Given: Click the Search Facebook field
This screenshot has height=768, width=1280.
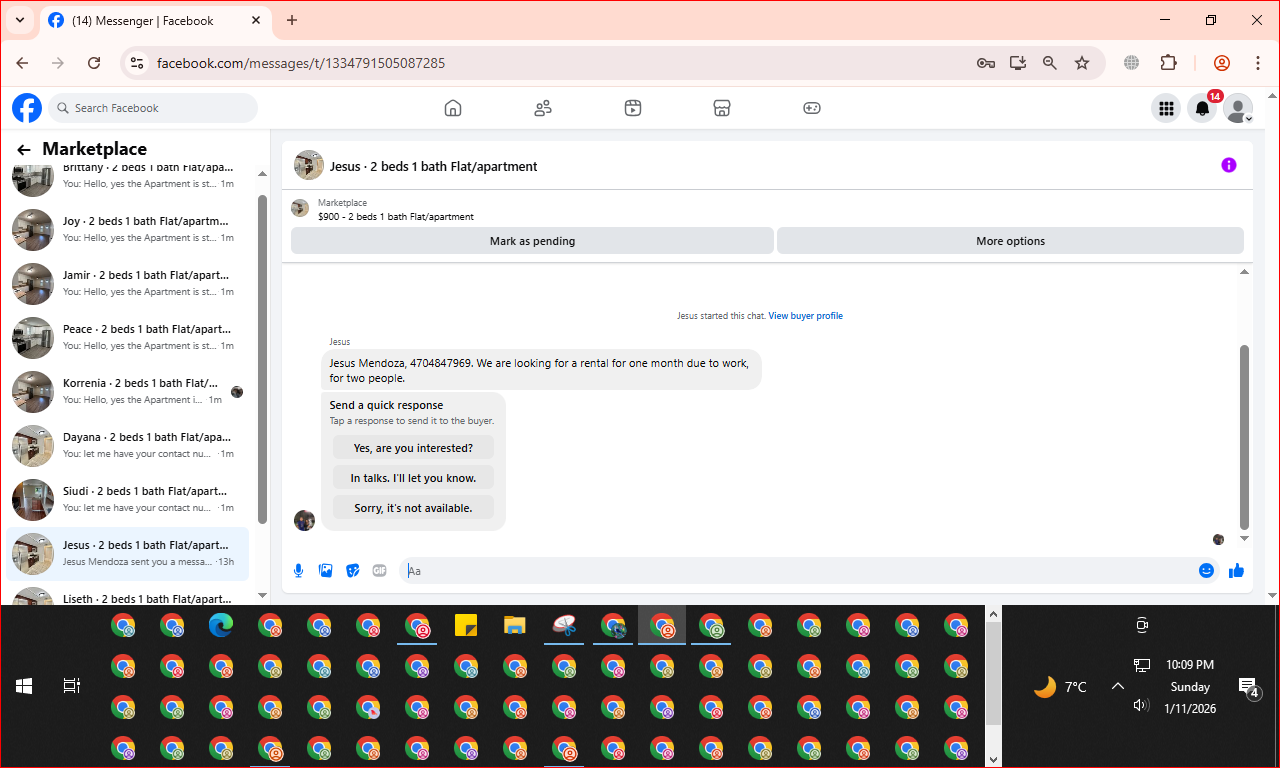Looking at the screenshot, I should pyautogui.click(x=153, y=108).
